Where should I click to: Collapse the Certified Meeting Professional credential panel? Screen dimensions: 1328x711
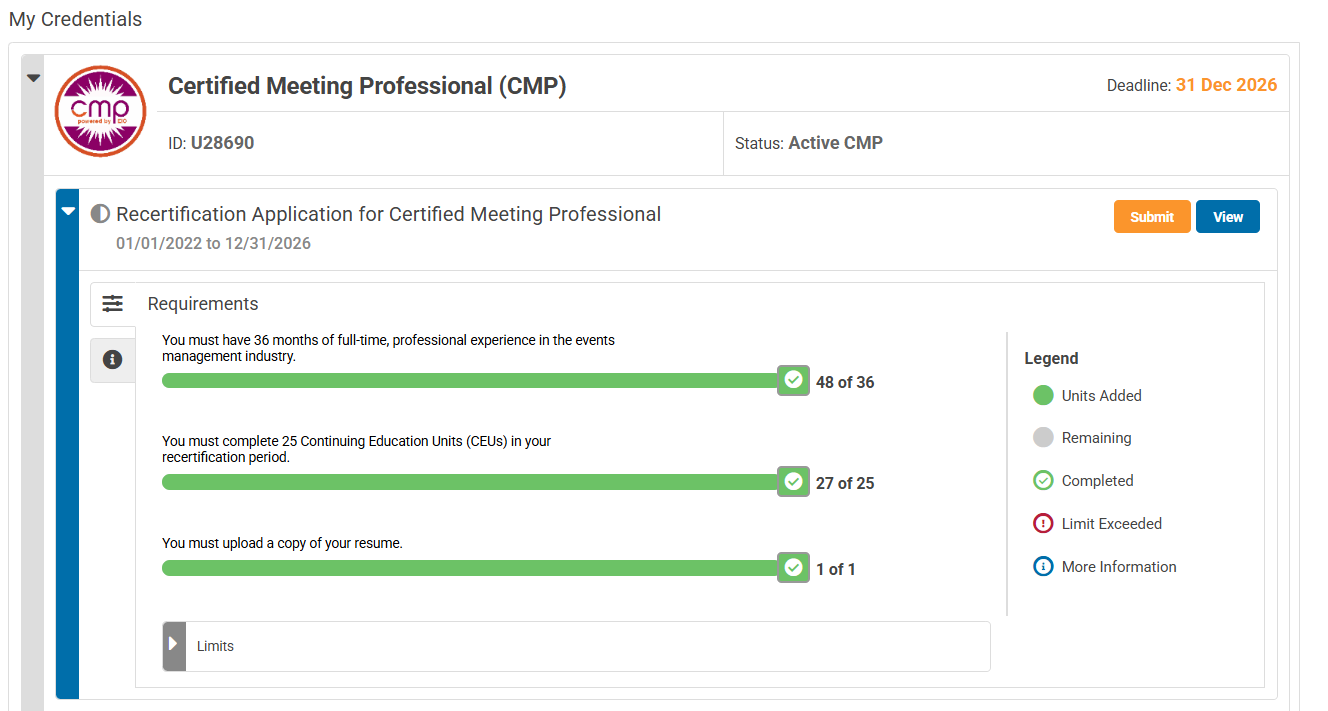(33, 78)
